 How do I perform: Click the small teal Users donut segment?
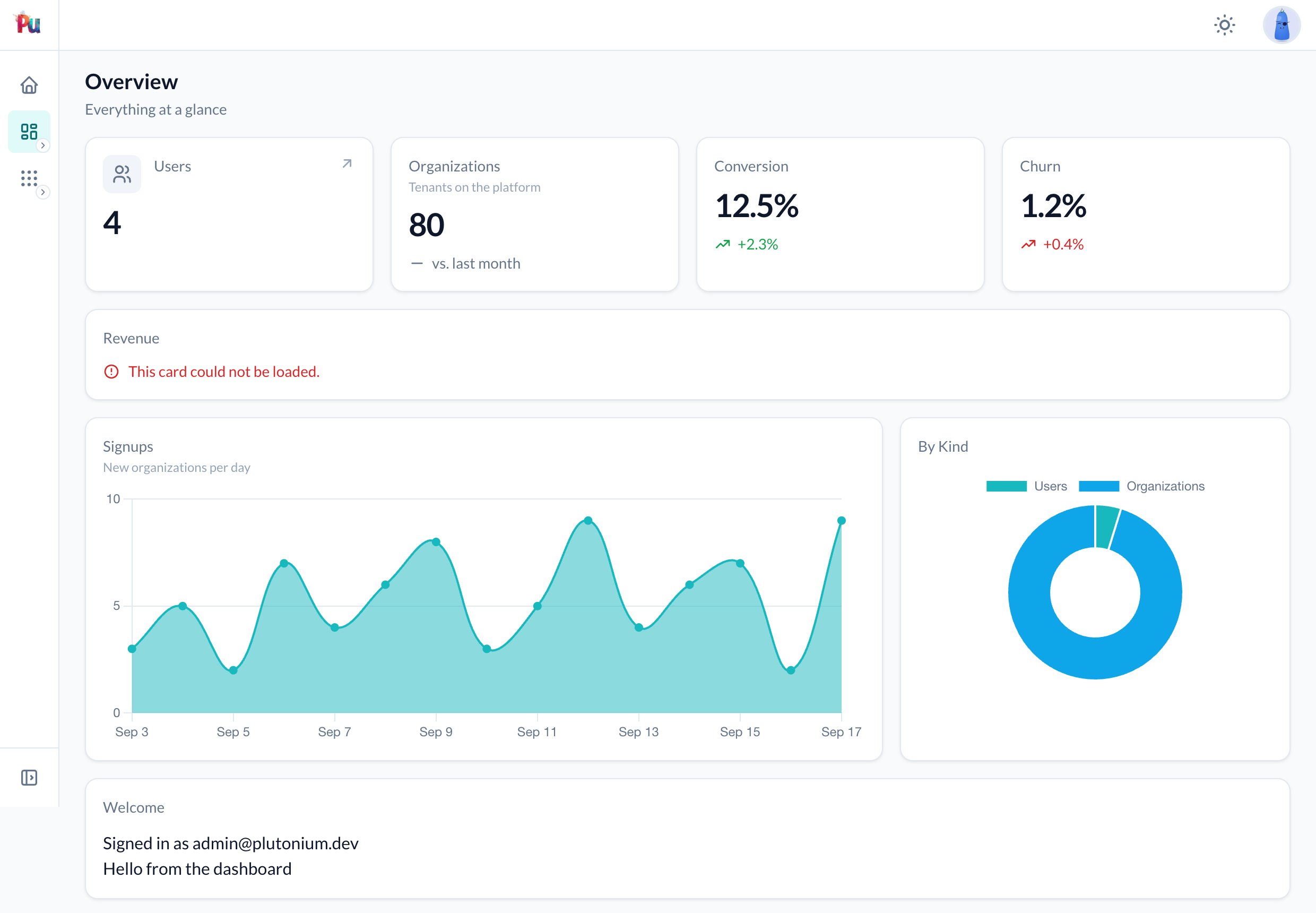(x=1105, y=527)
